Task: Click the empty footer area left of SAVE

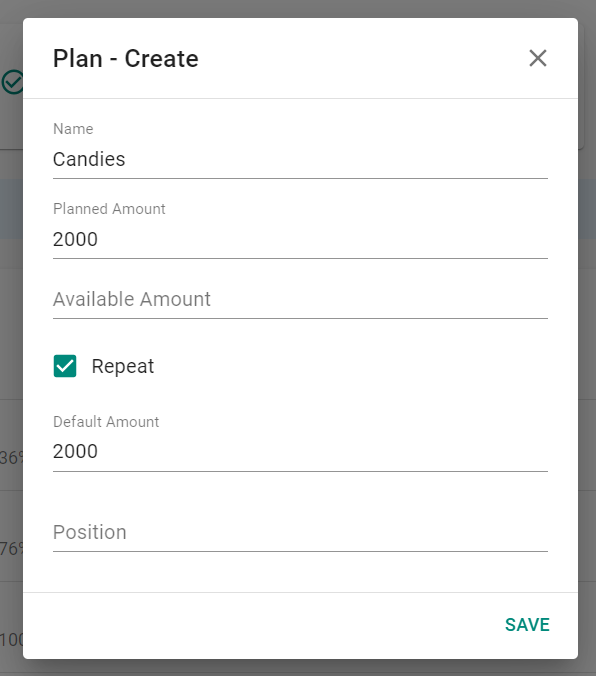Action: pyautogui.click(x=259, y=625)
